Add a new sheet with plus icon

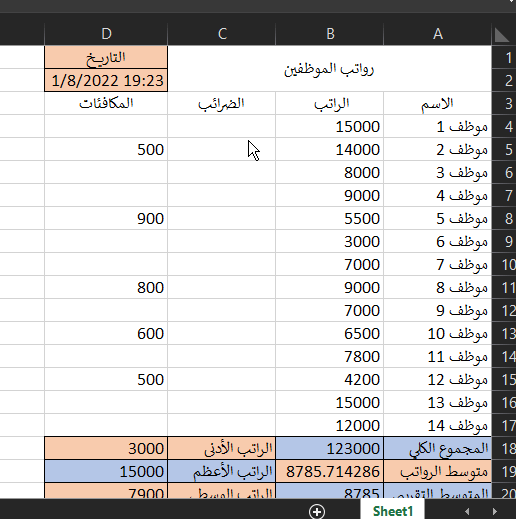pyautogui.click(x=317, y=511)
